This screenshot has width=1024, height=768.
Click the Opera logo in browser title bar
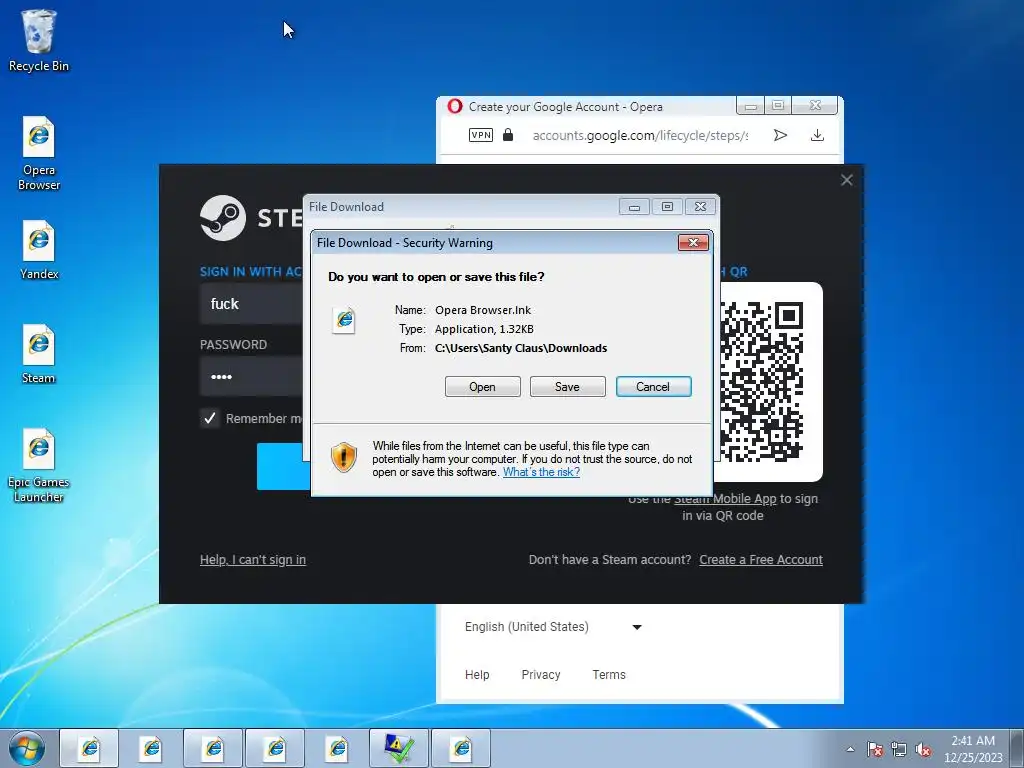[x=455, y=106]
